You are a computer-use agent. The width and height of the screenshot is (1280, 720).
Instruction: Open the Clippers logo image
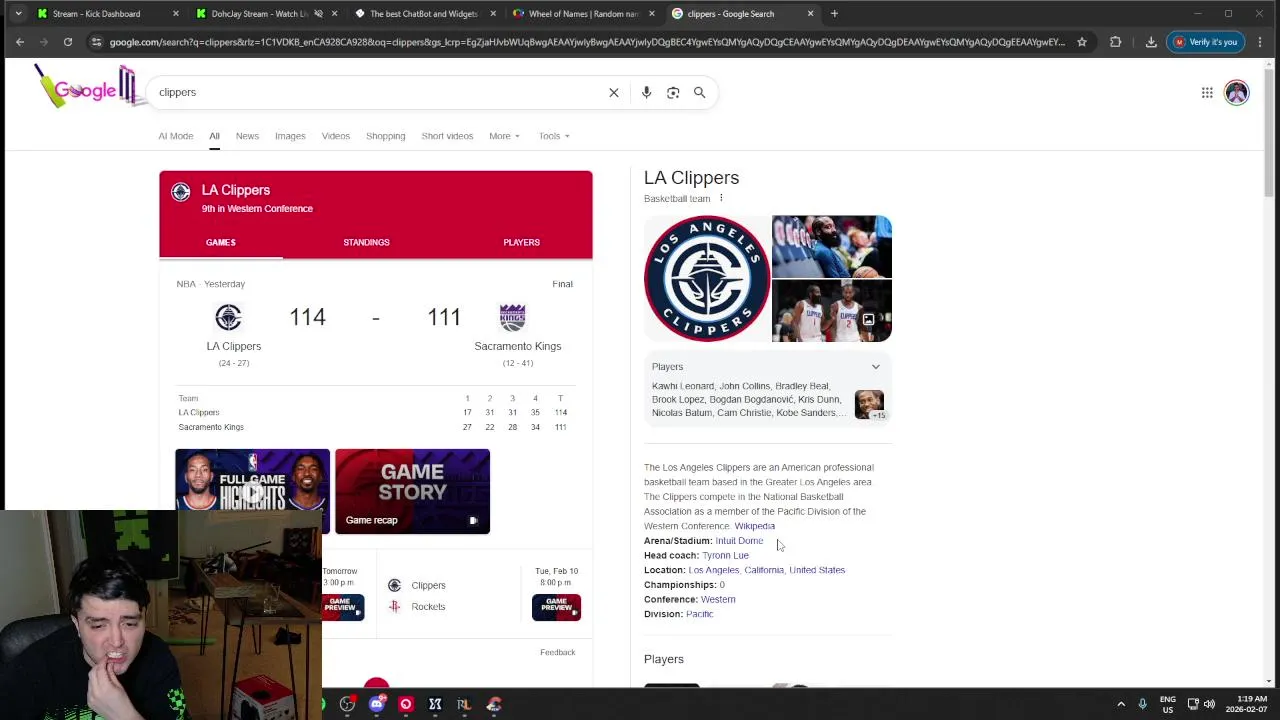point(707,279)
